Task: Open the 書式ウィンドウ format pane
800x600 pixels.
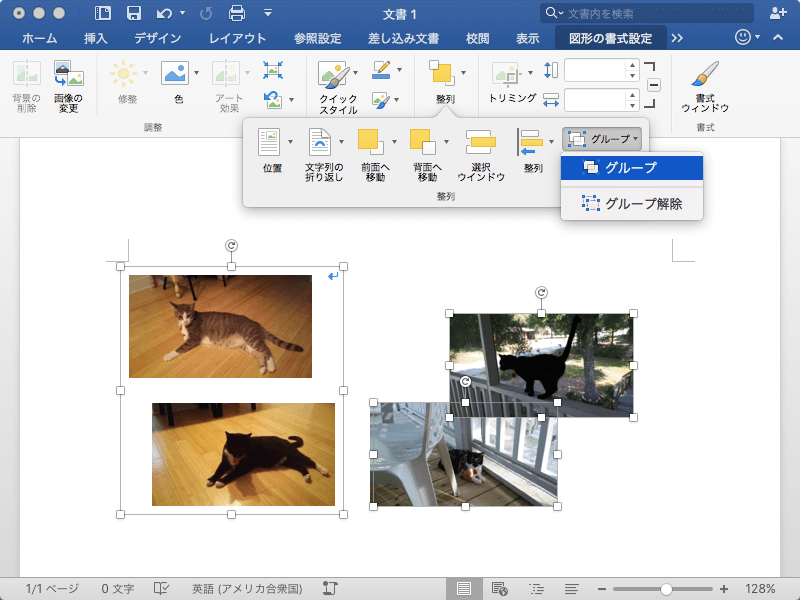Action: tap(705, 74)
